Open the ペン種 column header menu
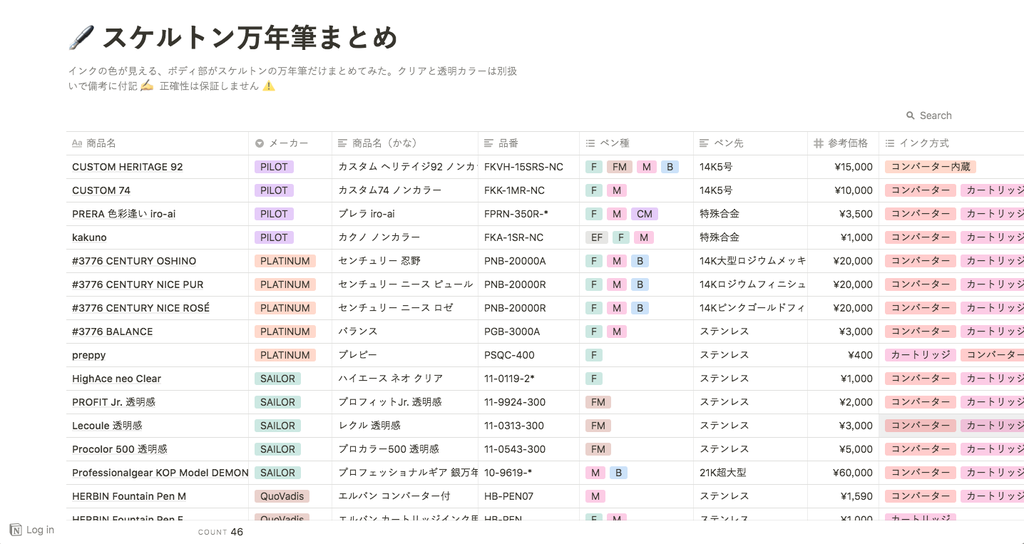The height and width of the screenshot is (544, 1024). (637, 143)
